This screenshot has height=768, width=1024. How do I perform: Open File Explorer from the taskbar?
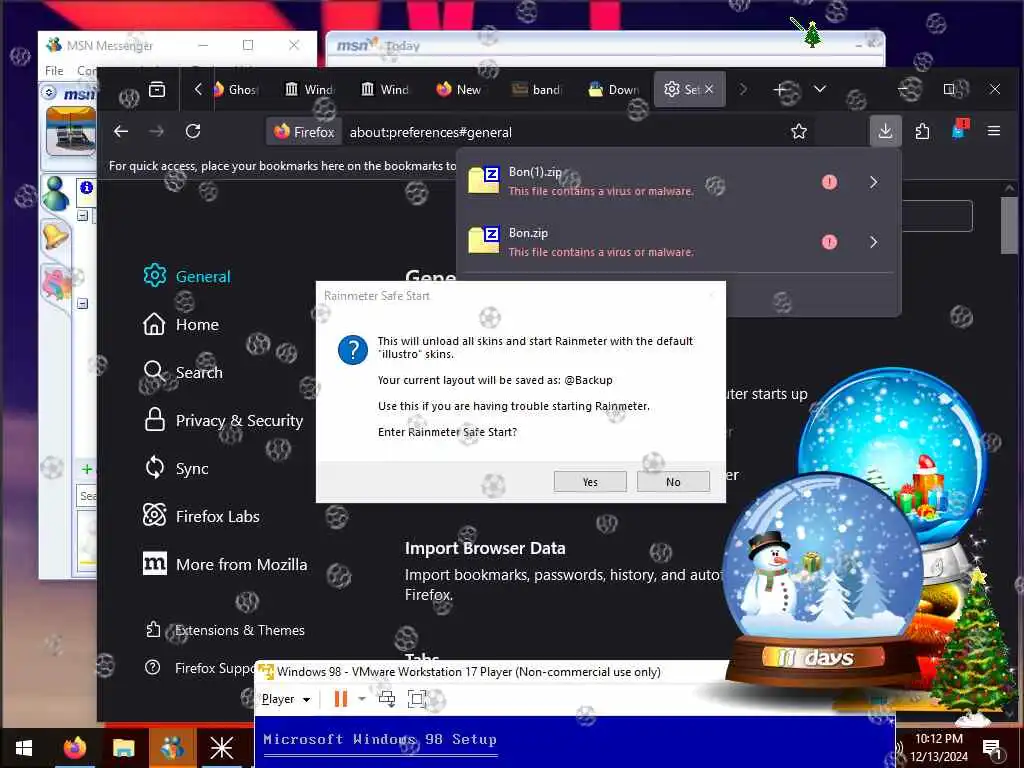(x=123, y=748)
